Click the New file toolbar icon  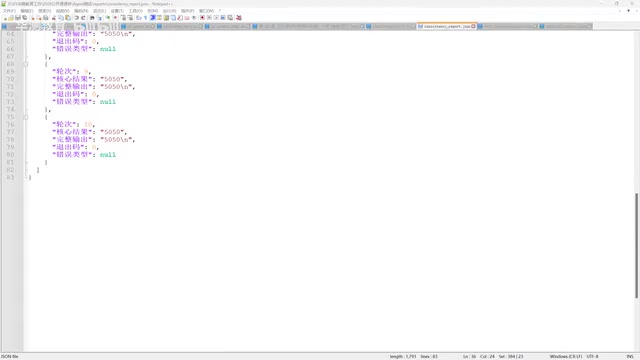4,18
